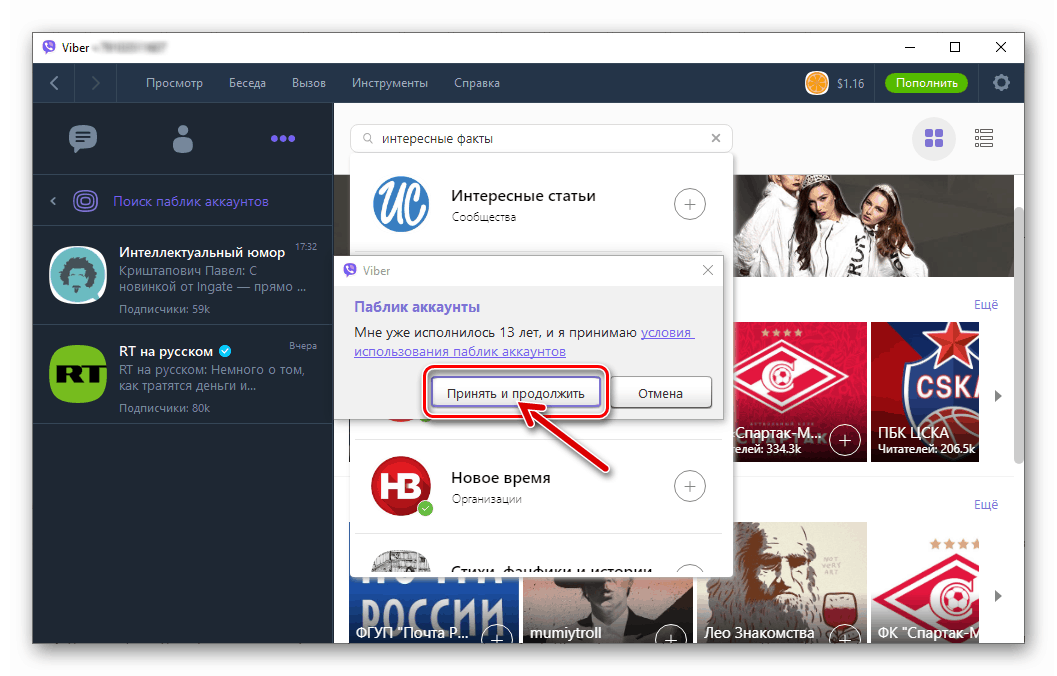Clear search query with the X icon
Viewport: 1057px width, 676px height.
[x=716, y=138]
